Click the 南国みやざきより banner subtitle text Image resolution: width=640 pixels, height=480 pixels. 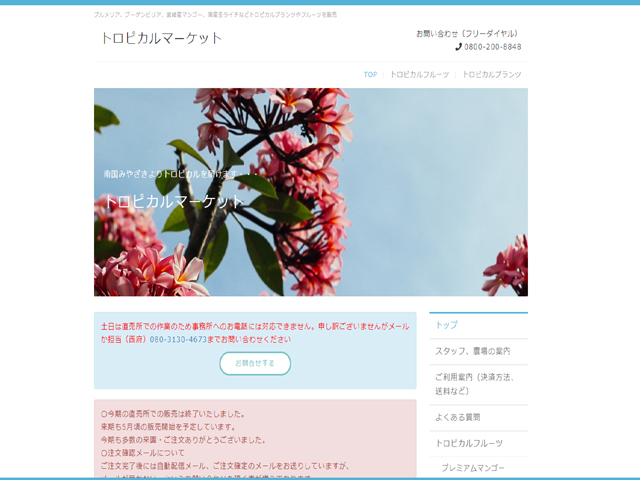pyautogui.click(x=180, y=174)
